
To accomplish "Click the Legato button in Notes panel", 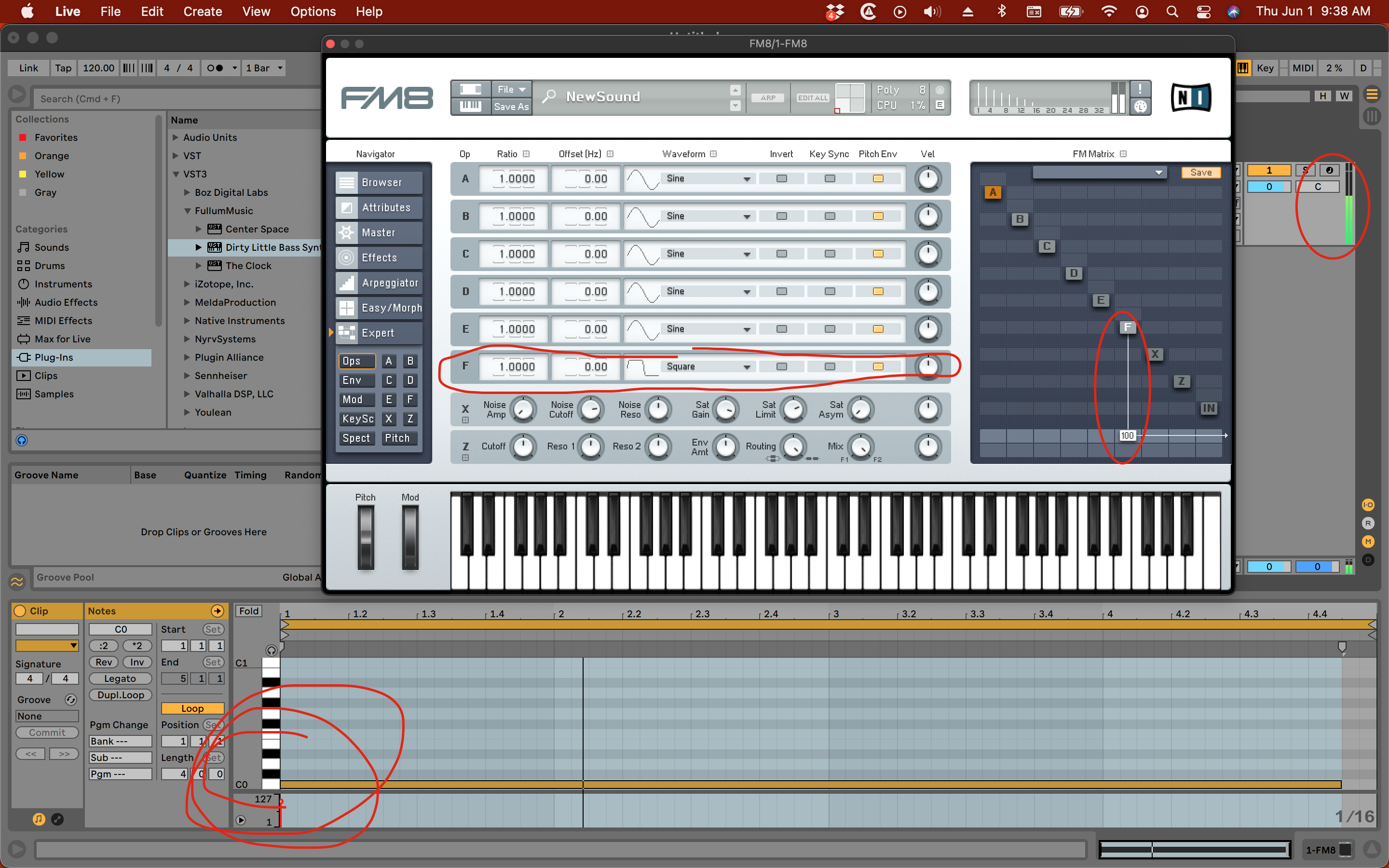I will click(x=120, y=678).
